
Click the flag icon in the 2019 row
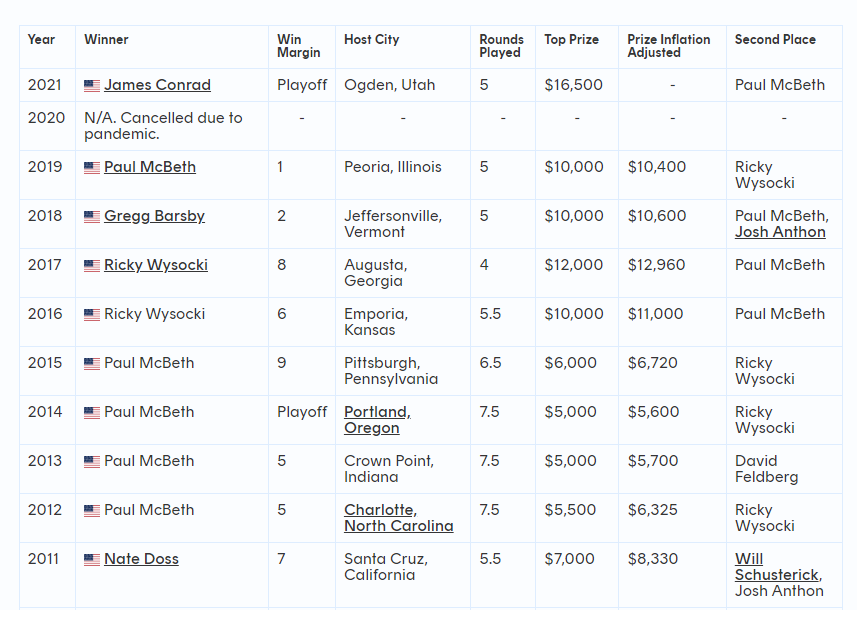pyautogui.click(x=92, y=168)
